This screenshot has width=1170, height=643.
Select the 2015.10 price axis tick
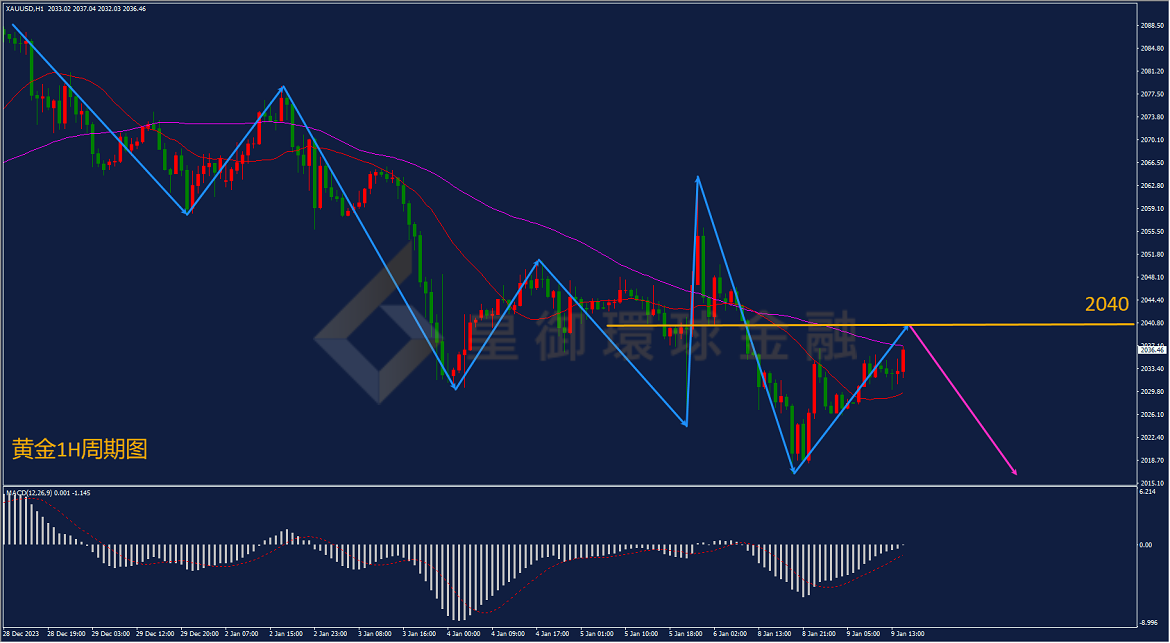pos(1153,483)
